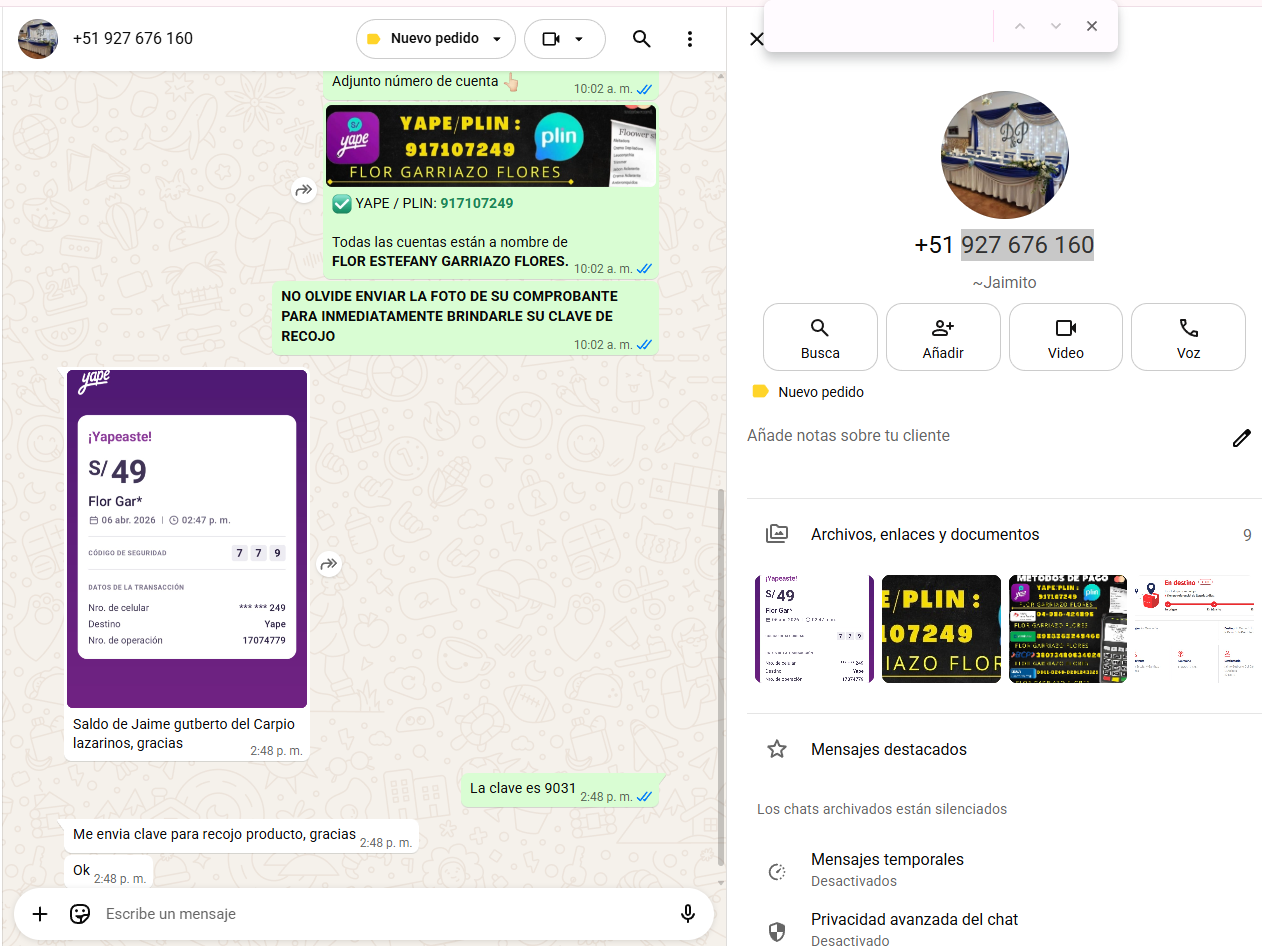Click the emoji sticker picker icon

coord(80,914)
